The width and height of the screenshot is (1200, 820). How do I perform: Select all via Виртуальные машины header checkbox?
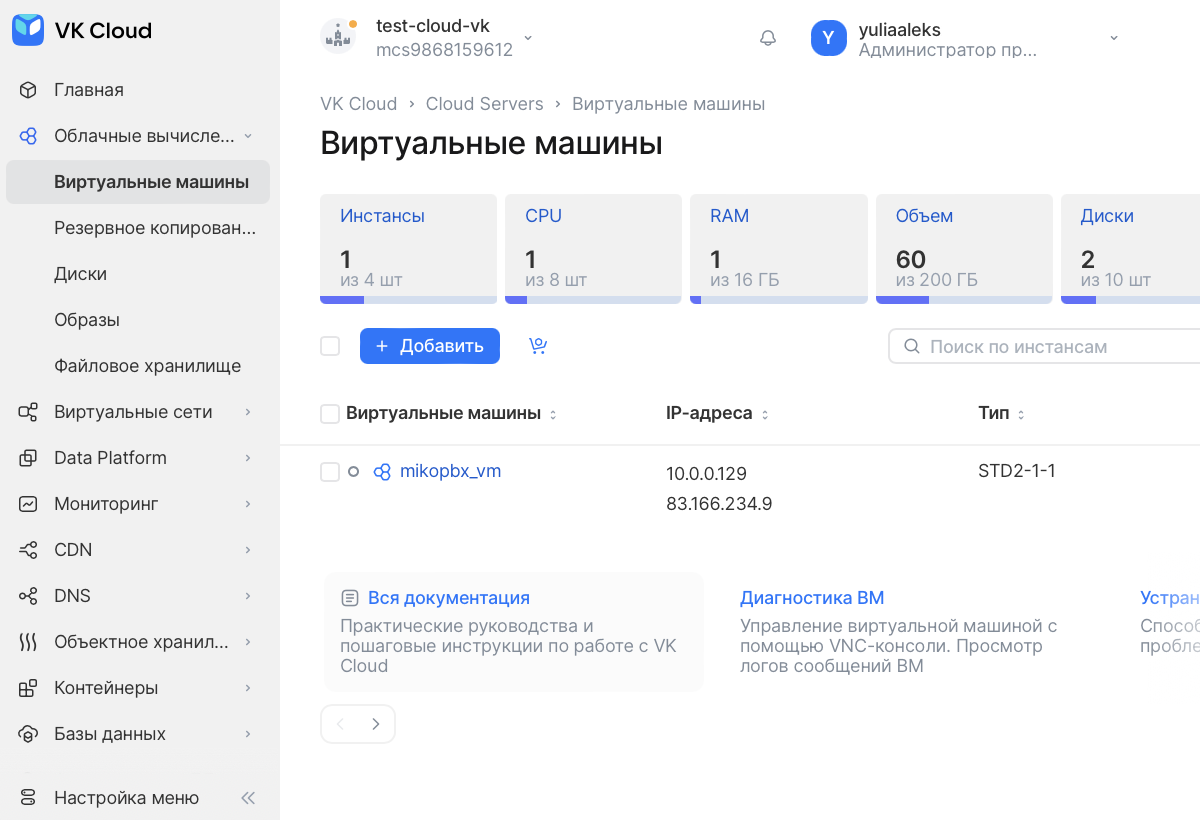tap(330, 414)
